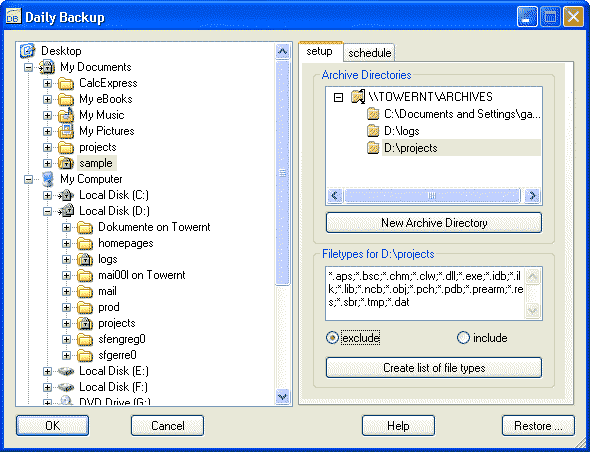
Task: Click the archive list horizontal scrollbar thumb
Action: (432, 196)
